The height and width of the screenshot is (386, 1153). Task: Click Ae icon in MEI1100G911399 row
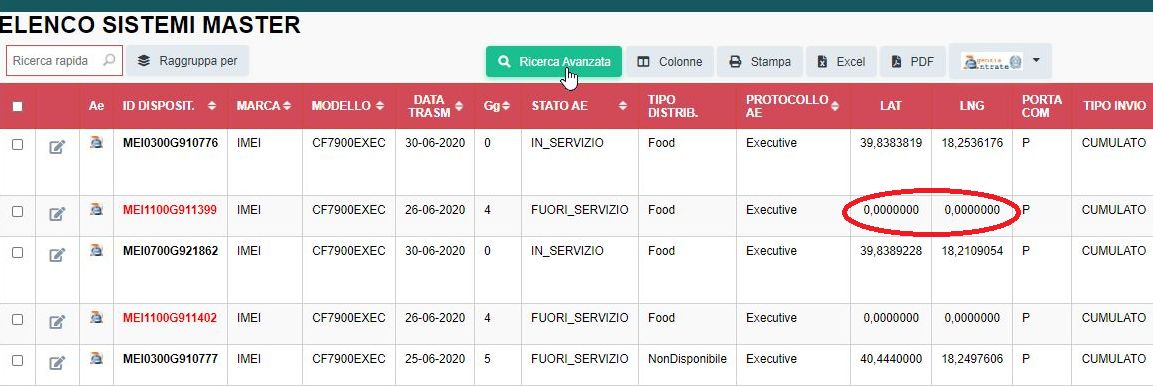(96, 210)
